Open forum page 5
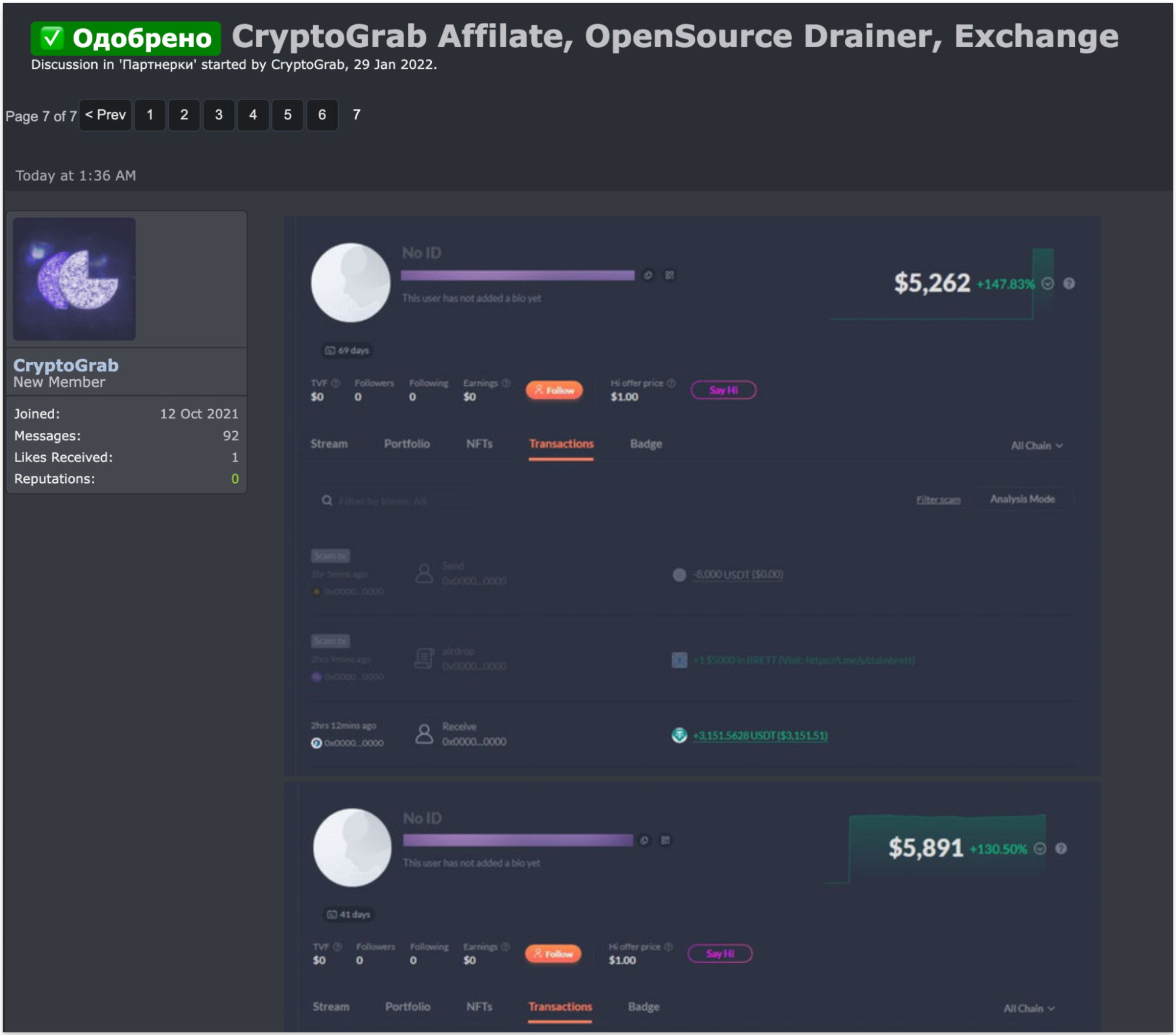This screenshot has height=1035, width=1176. pos(288,115)
